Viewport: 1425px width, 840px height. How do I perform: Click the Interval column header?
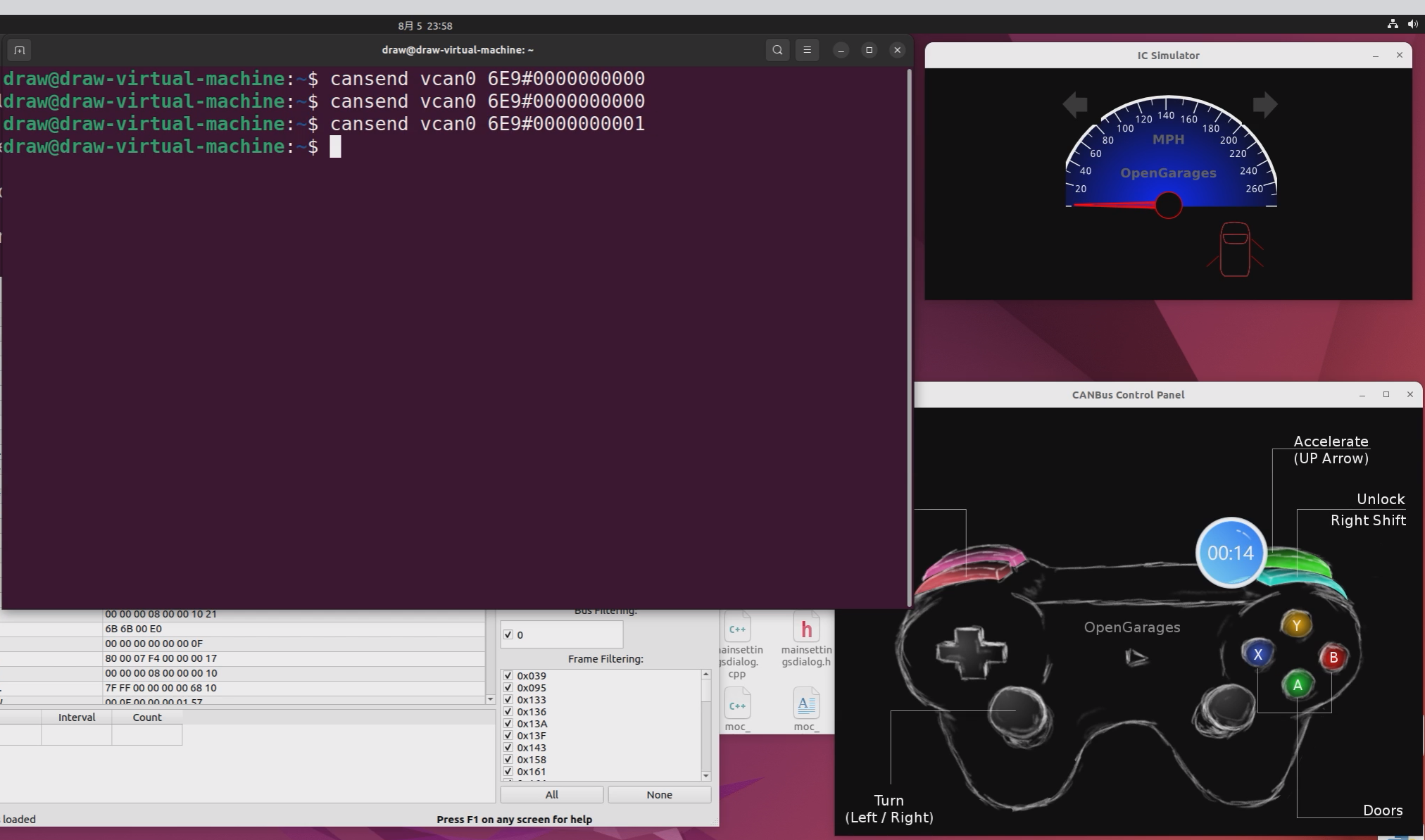click(76, 717)
